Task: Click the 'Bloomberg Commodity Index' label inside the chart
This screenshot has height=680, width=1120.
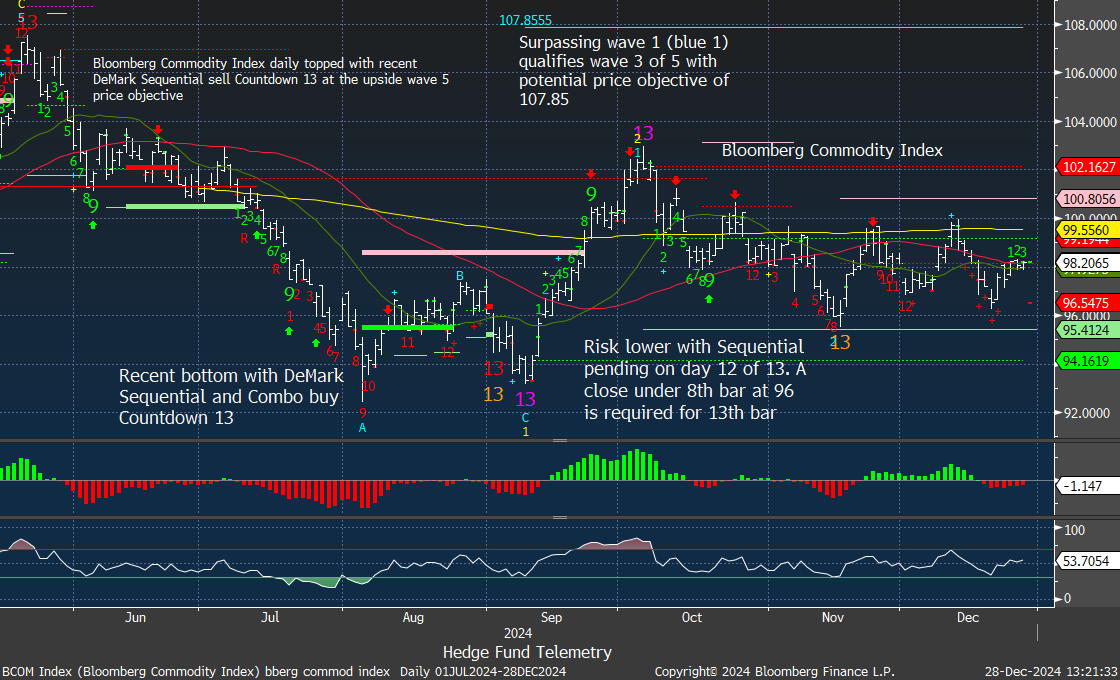Action: (832, 151)
